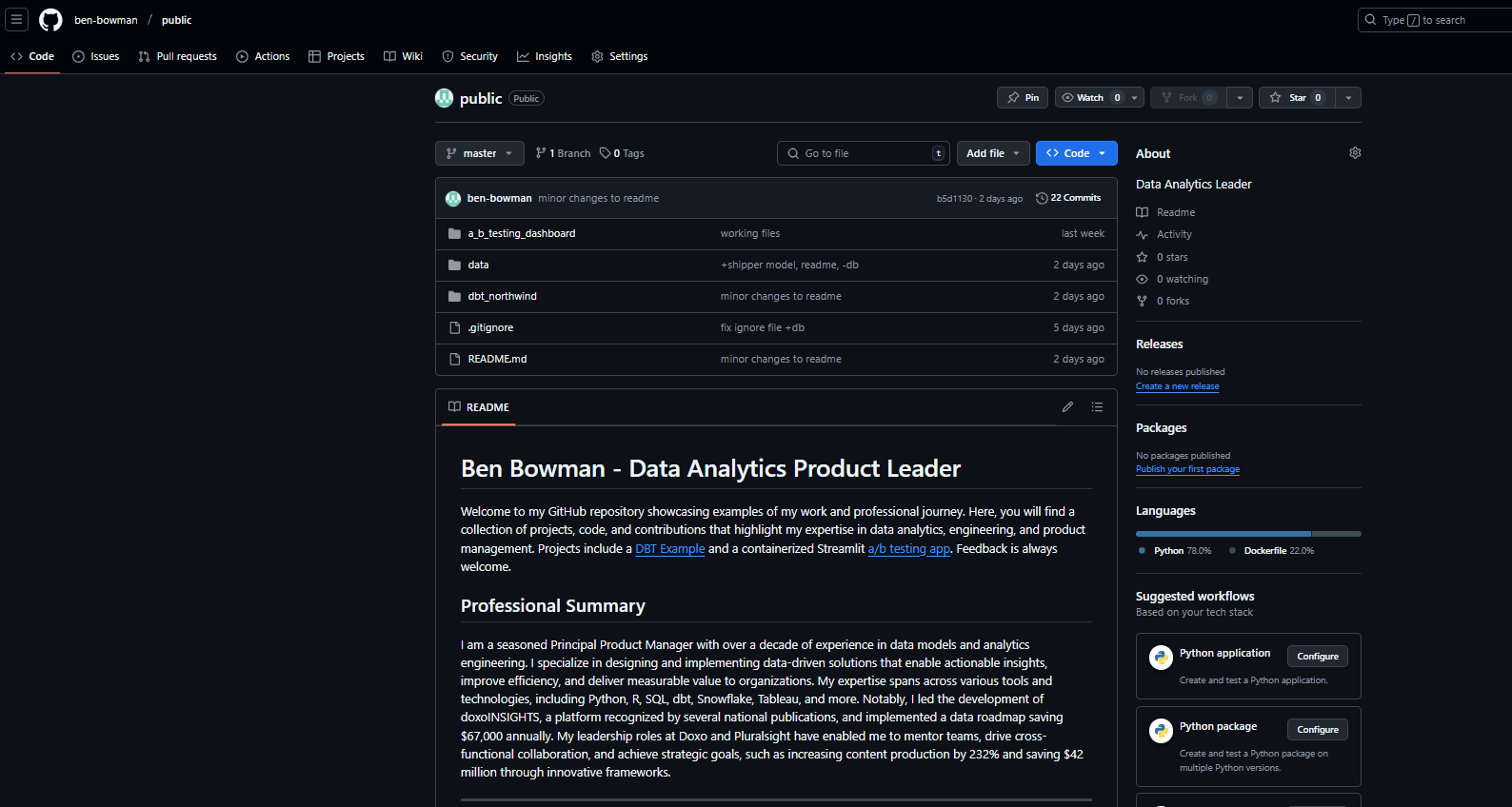Switch to the Pull requests tab
This screenshot has height=807, width=1512.
pyautogui.click(x=177, y=57)
